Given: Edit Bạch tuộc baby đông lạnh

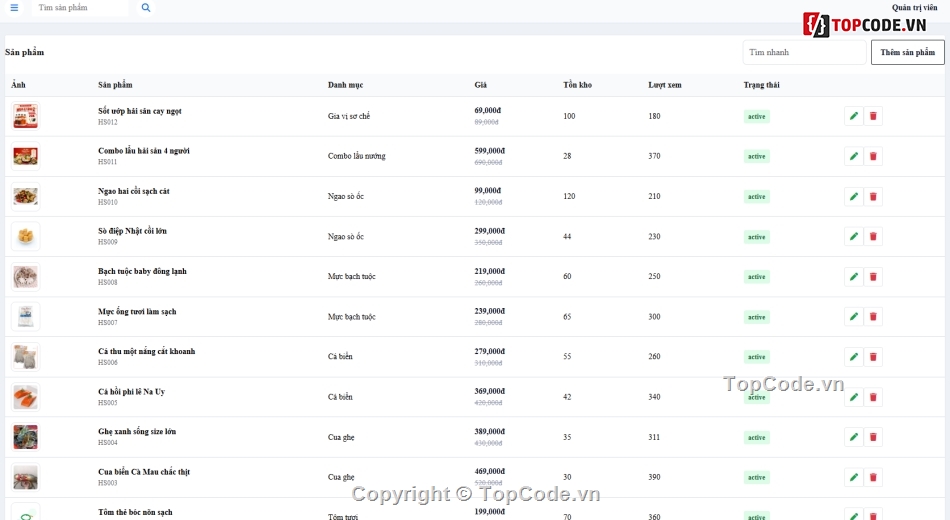Looking at the screenshot, I should [854, 276].
